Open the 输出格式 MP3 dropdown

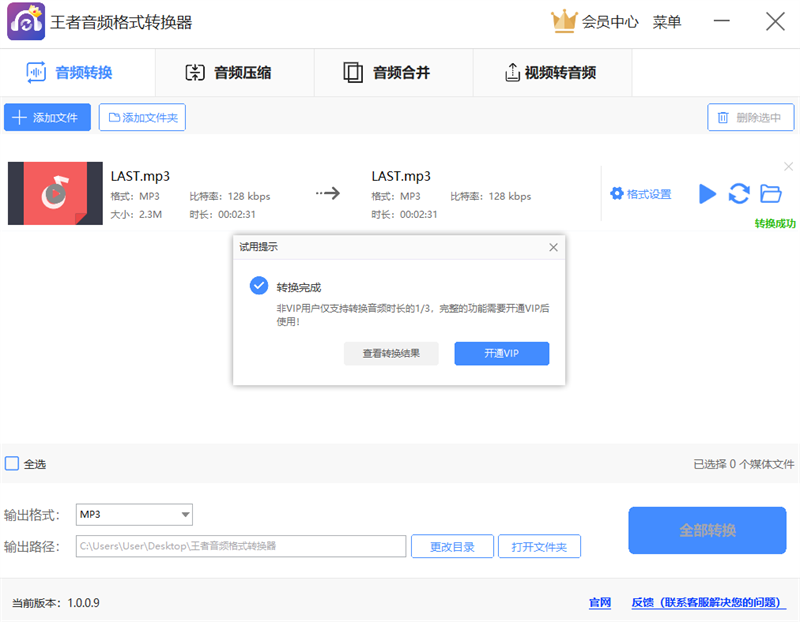(133, 514)
